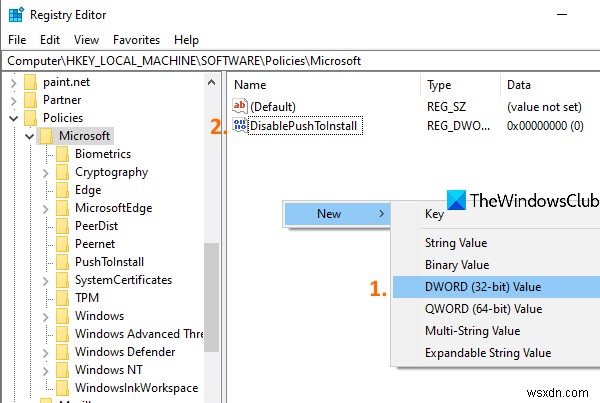The image size is (600, 403).
Task: Select the Windows Defender key label
Action: (125, 352)
